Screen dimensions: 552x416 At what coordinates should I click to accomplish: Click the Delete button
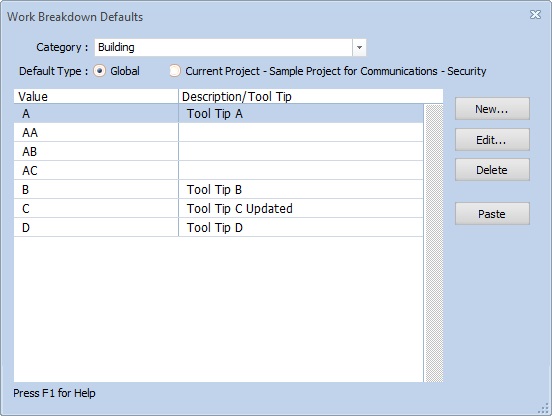coord(492,170)
